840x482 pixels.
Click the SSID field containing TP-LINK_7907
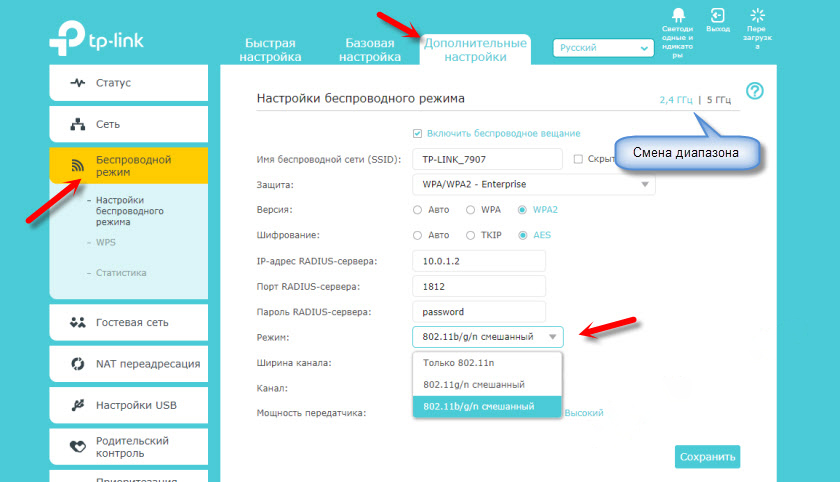(x=486, y=160)
